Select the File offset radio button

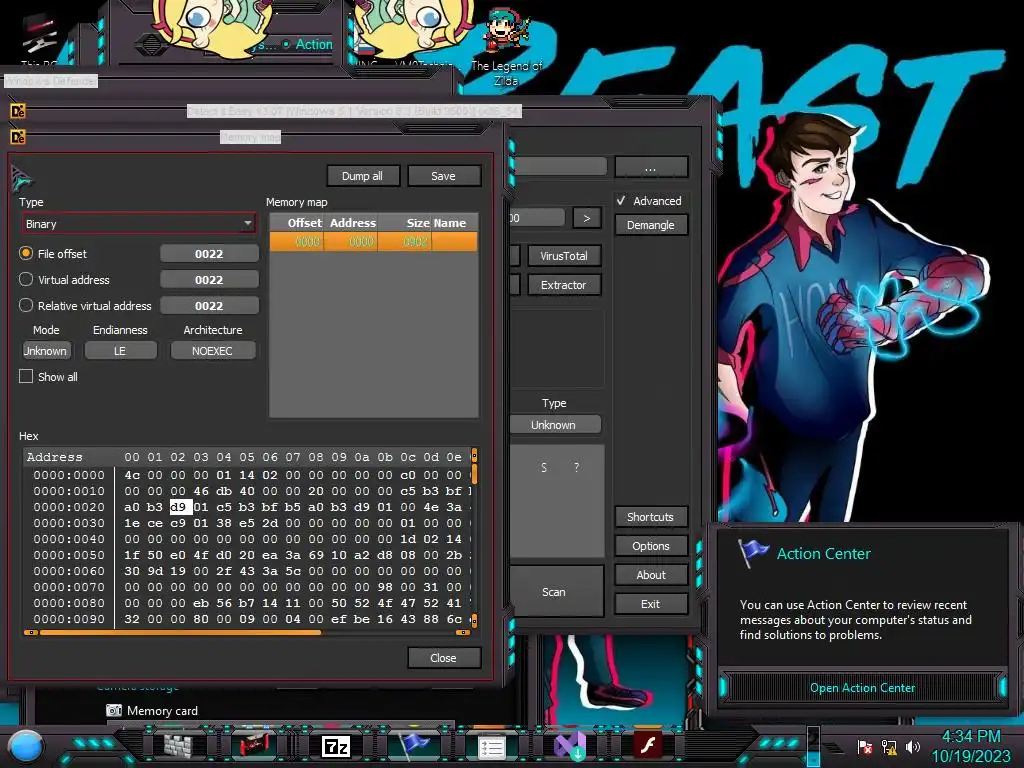tap(26, 253)
